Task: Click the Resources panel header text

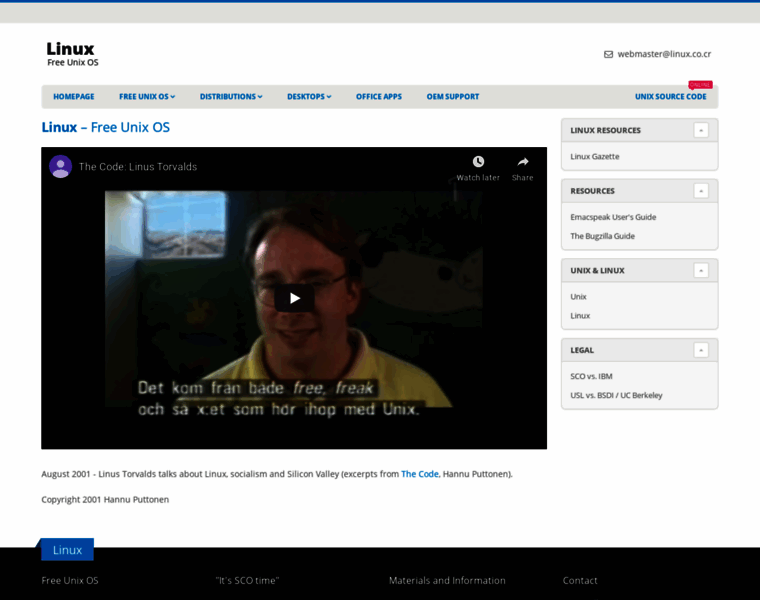Action: 592,191
